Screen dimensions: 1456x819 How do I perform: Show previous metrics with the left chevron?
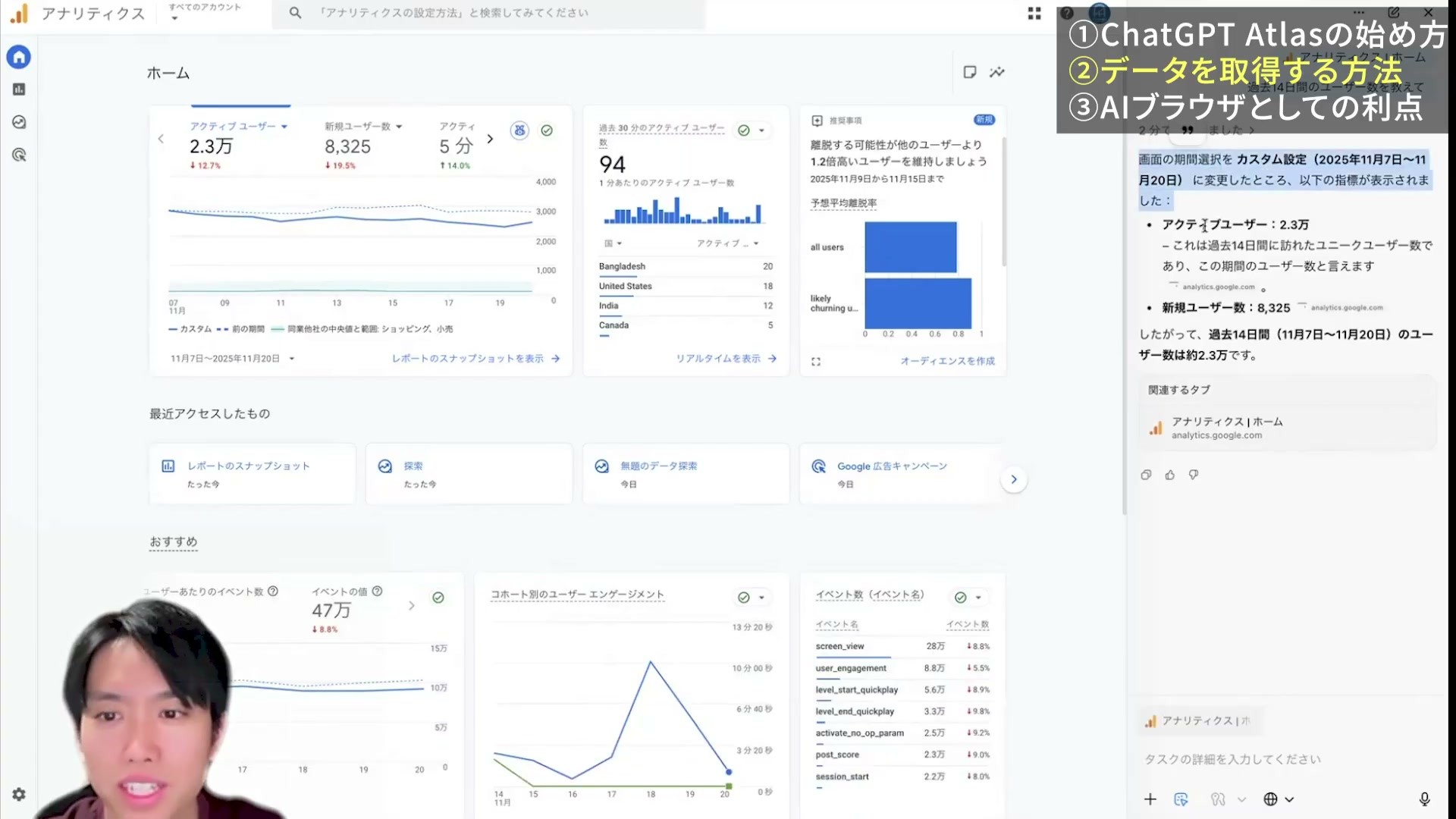point(161,139)
